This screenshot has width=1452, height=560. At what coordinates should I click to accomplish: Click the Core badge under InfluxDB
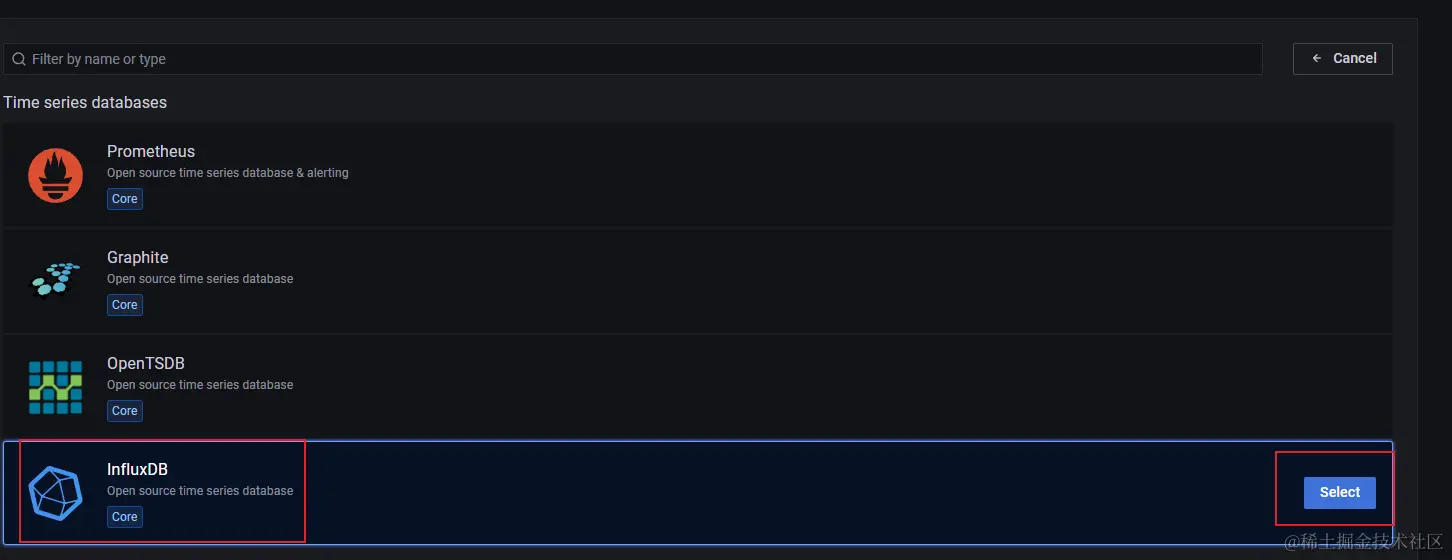(x=125, y=516)
